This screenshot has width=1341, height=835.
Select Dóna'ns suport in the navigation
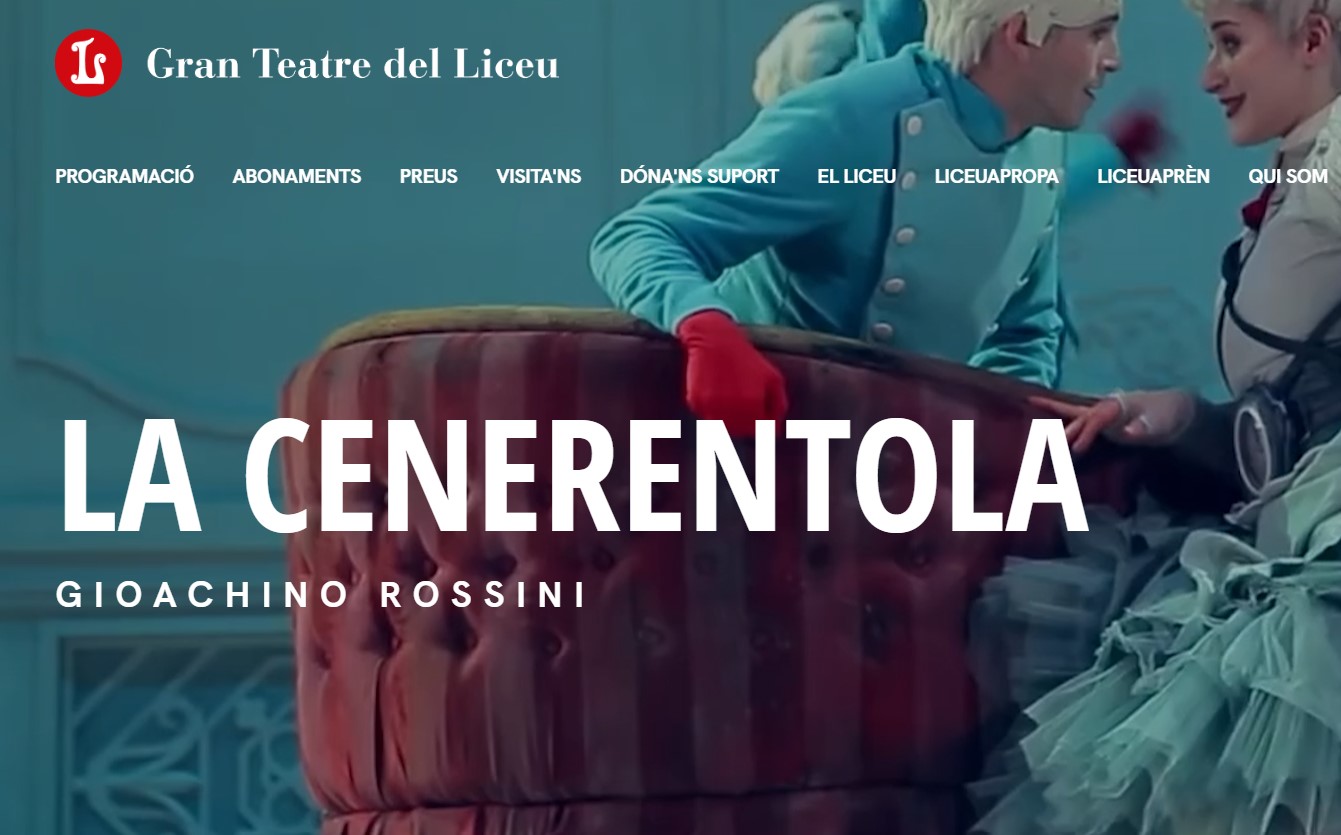(x=699, y=176)
